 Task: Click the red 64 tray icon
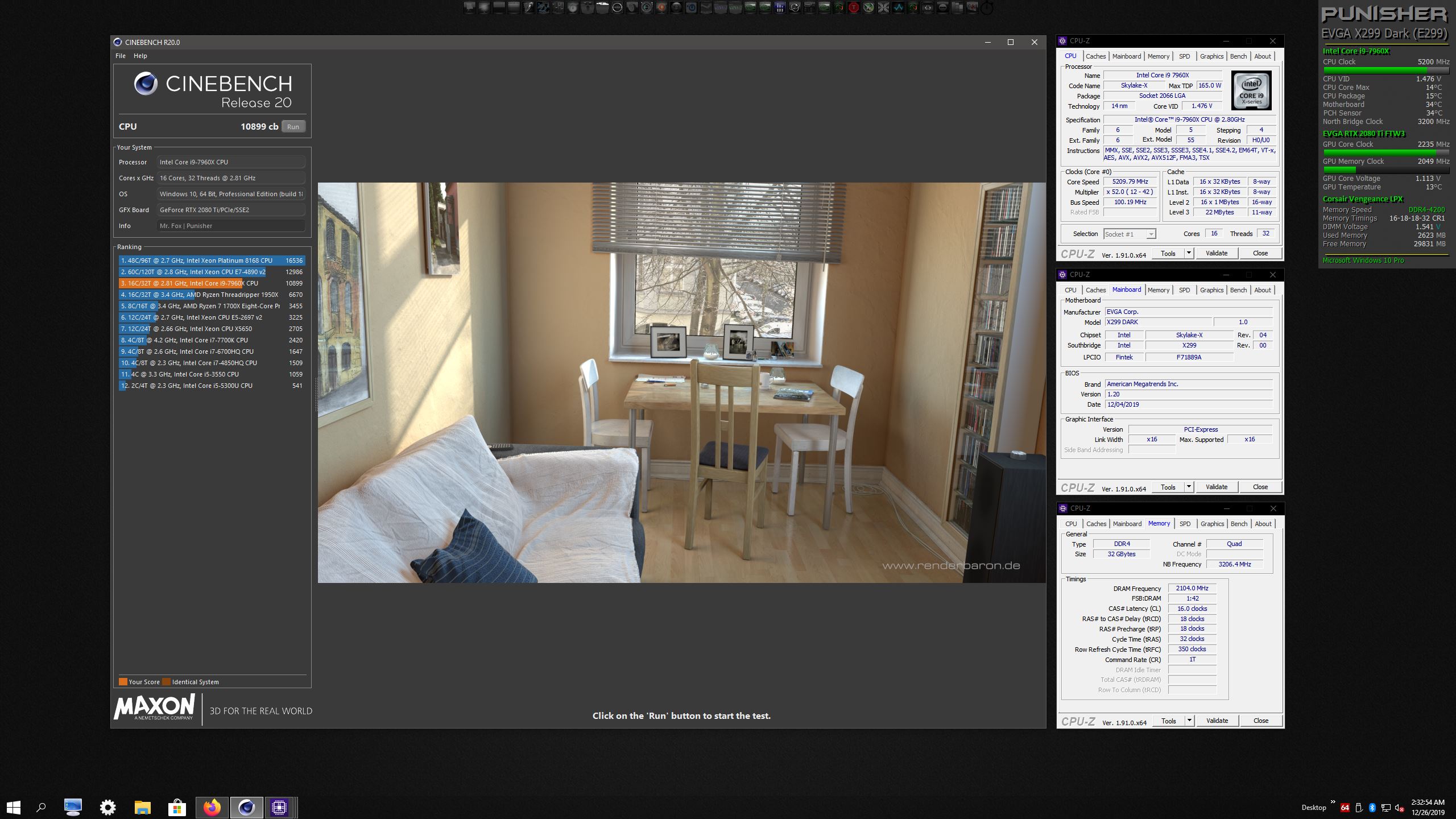pyautogui.click(x=1345, y=808)
